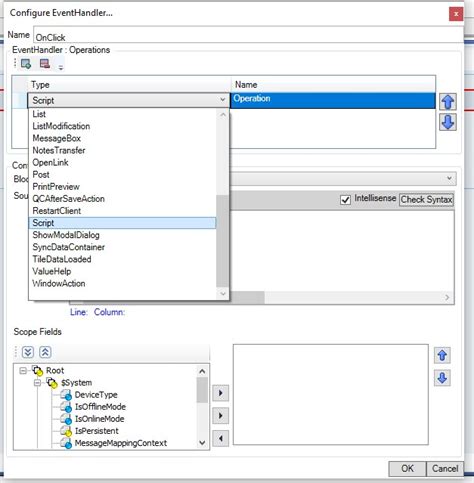Close the Type combo box dropdown arrow
474x483 pixels.
pyautogui.click(x=222, y=100)
